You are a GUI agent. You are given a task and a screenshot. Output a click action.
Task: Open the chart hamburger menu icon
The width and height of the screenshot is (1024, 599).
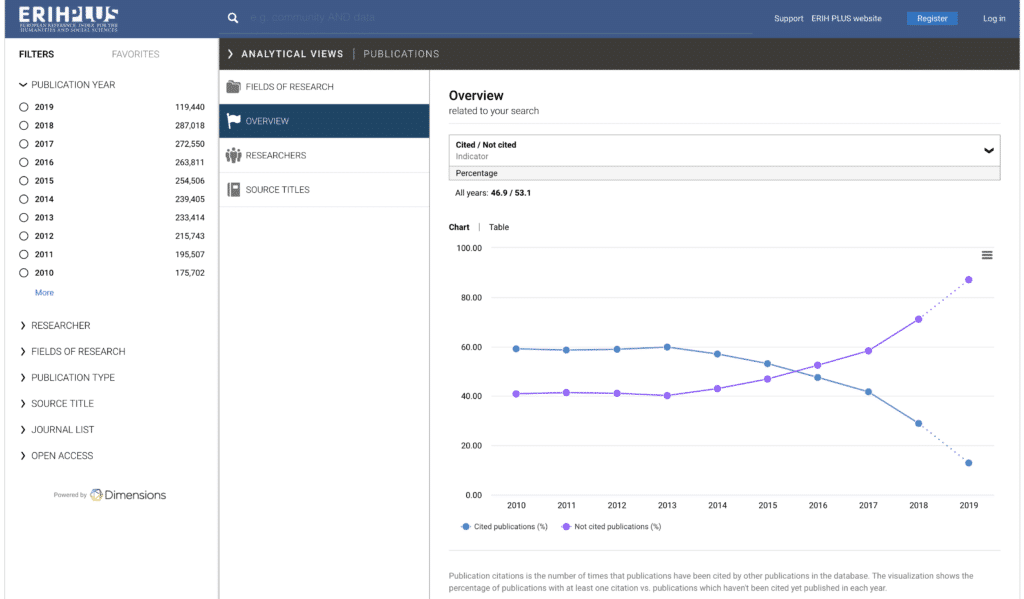coord(987,255)
